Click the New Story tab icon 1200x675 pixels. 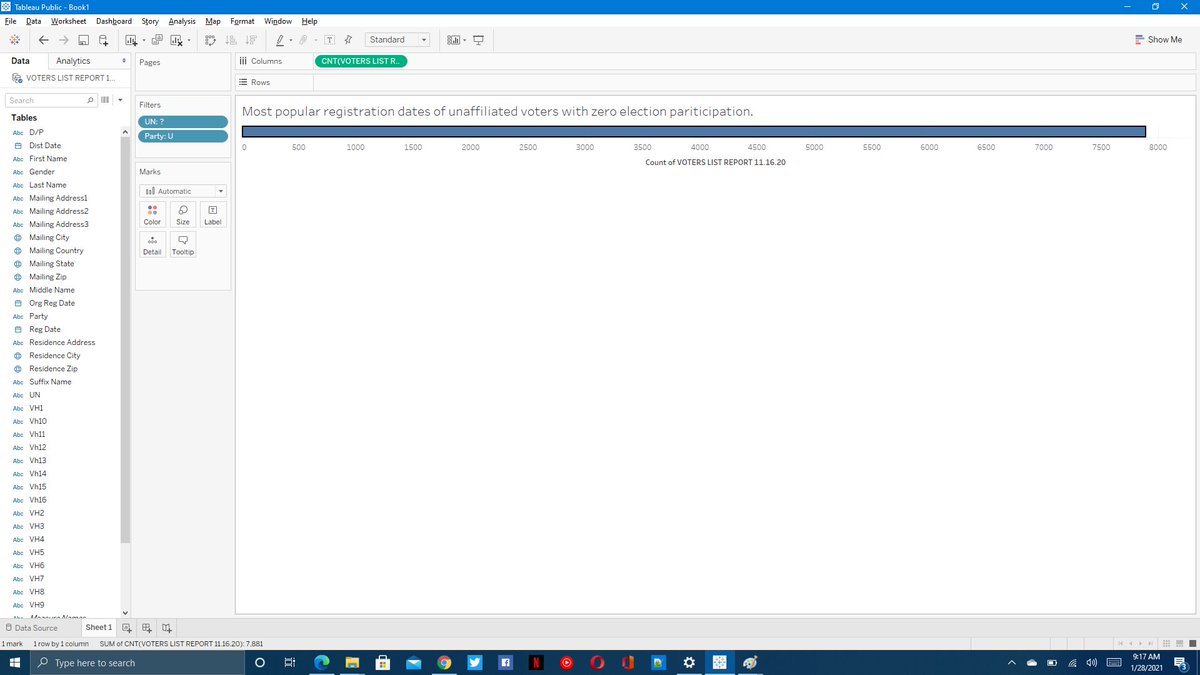[x=166, y=628]
